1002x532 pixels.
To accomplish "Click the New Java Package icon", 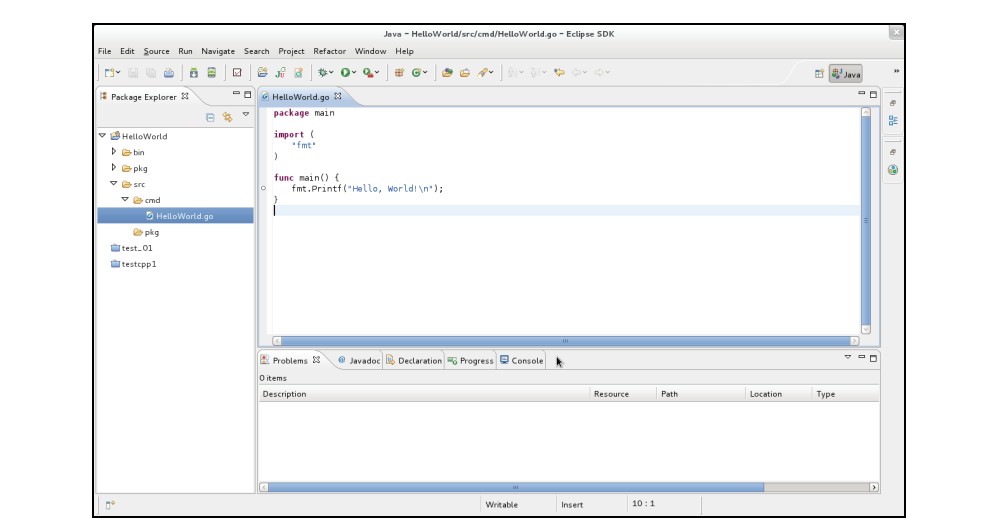I will [x=399, y=73].
